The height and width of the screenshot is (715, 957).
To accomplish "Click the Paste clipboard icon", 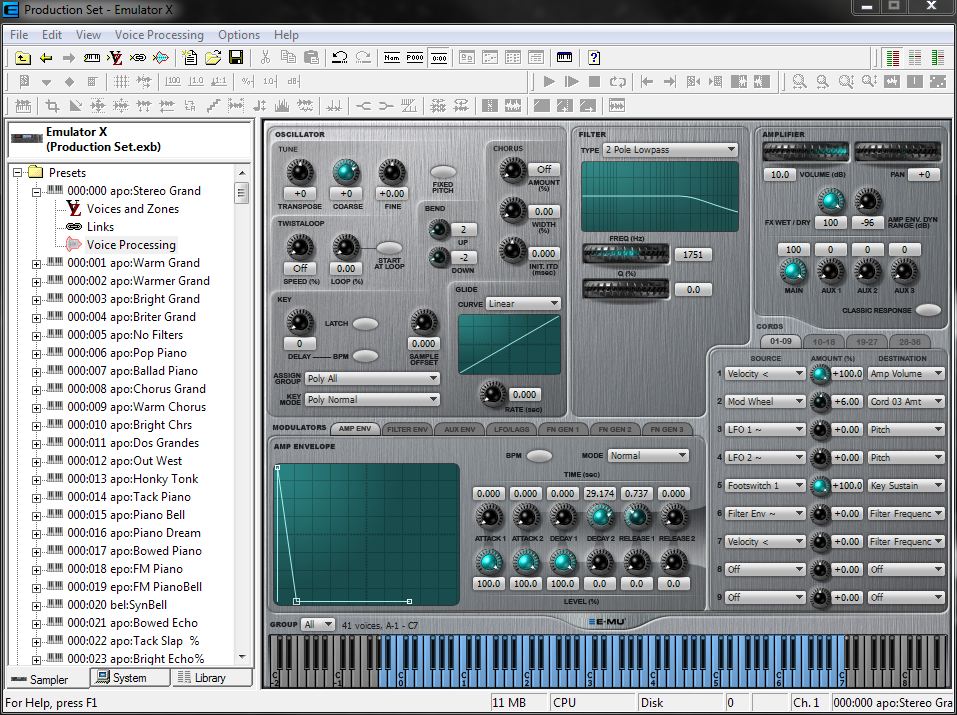I will coord(311,58).
